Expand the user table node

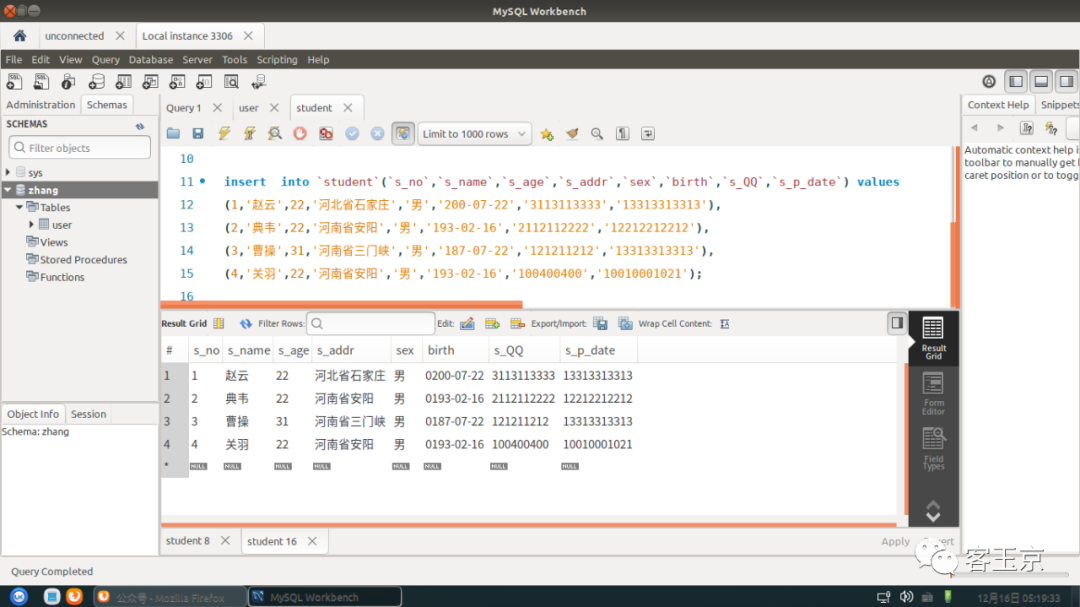click(31, 225)
